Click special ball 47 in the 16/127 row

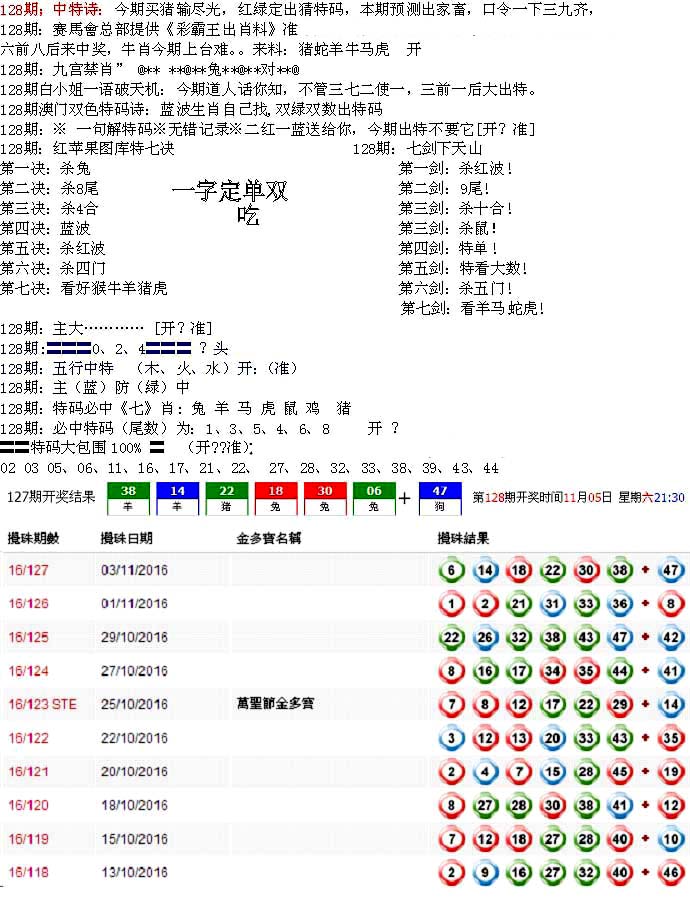pos(671,570)
